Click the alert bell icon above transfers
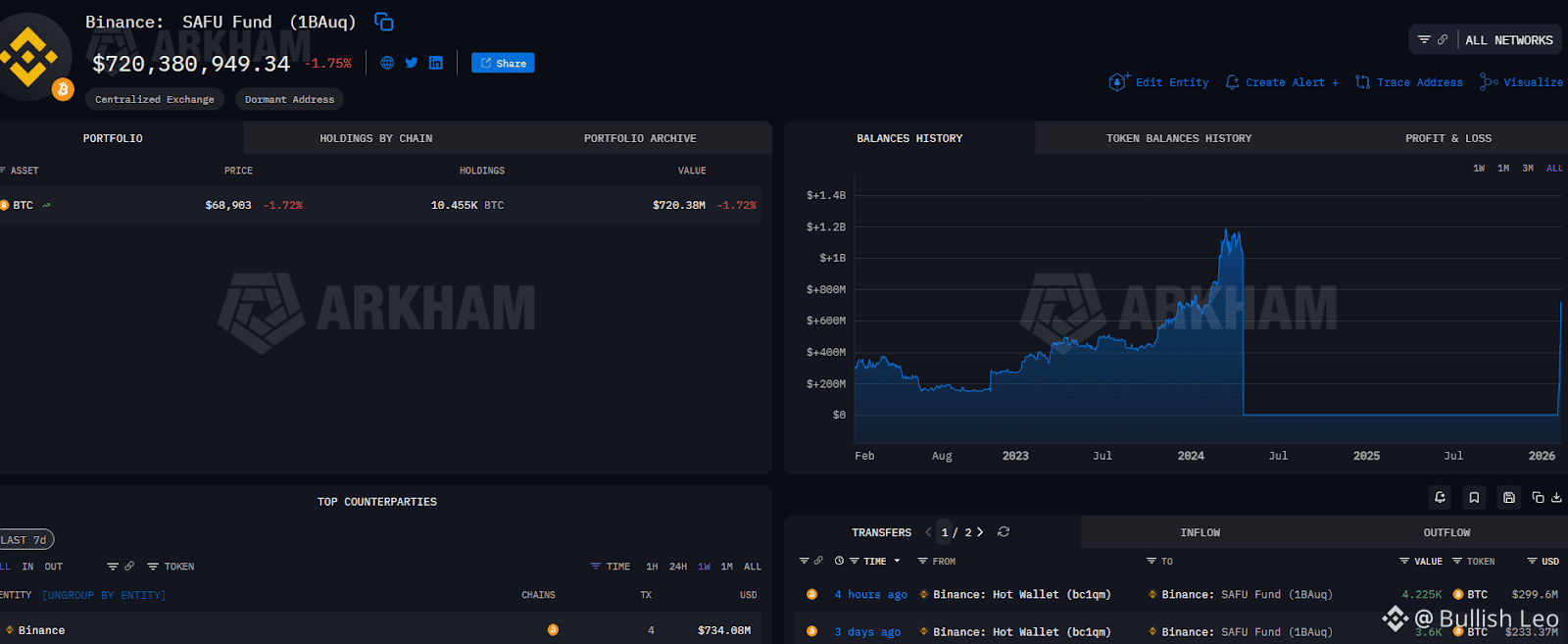The image size is (1568, 644). point(1440,498)
